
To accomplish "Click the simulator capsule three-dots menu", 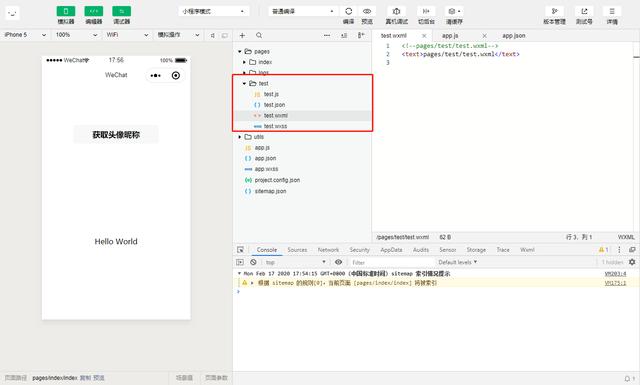I will click(x=156, y=76).
